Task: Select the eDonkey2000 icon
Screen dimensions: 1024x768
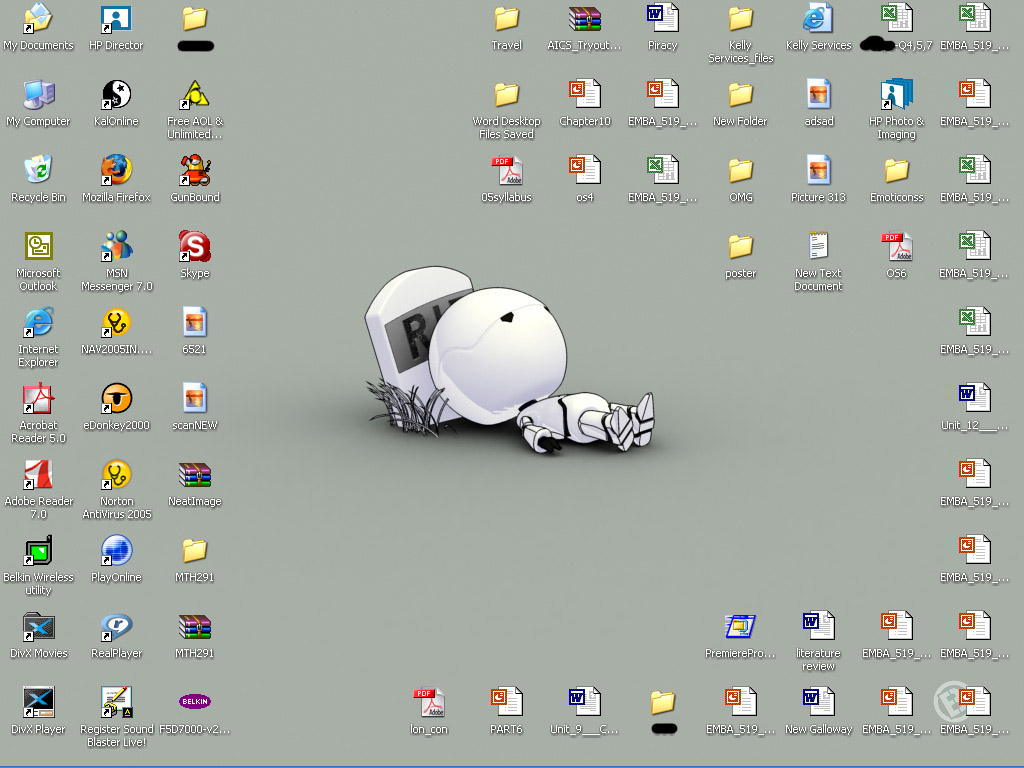Action: 116,399
